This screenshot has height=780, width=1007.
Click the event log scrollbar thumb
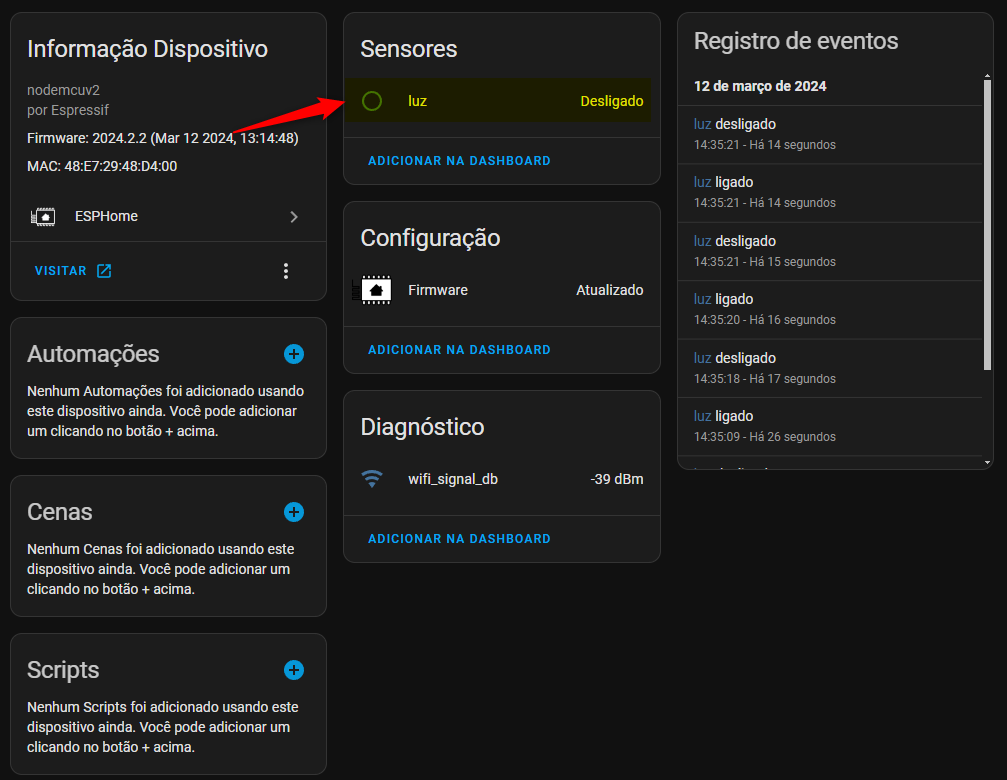[987, 225]
